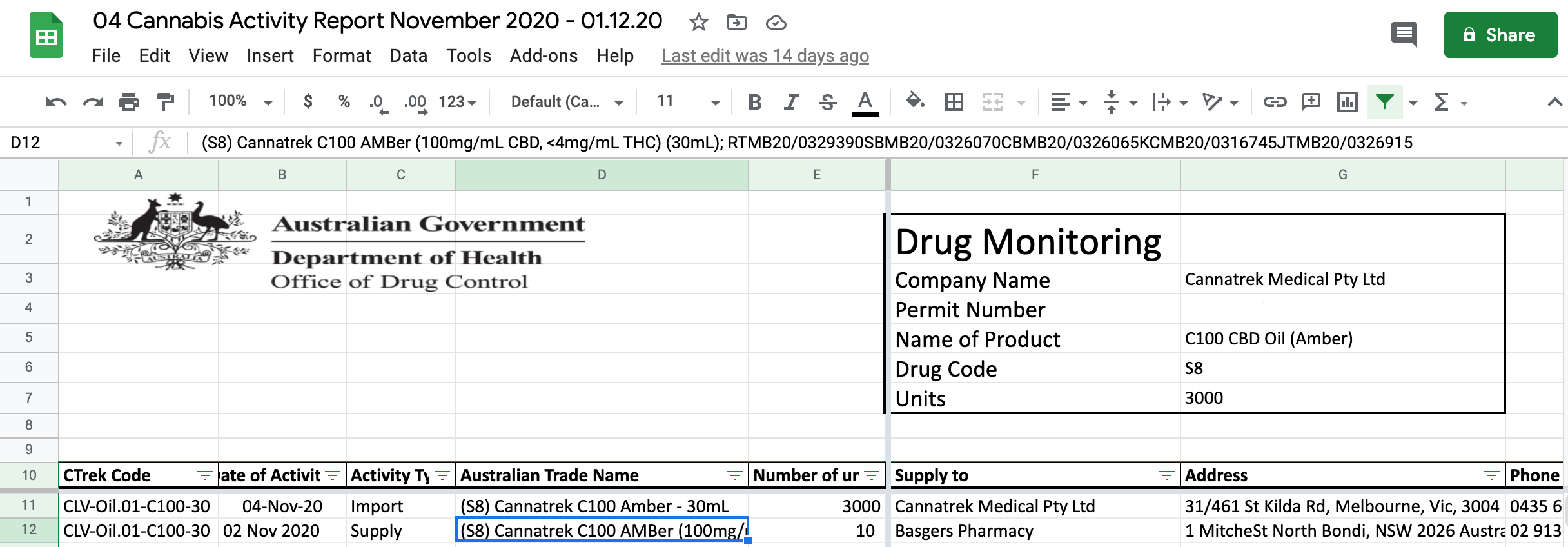This screenshot has width=1568, height=547.
Task: Open horizontal align dropdown
Action: pos(1069,102)
